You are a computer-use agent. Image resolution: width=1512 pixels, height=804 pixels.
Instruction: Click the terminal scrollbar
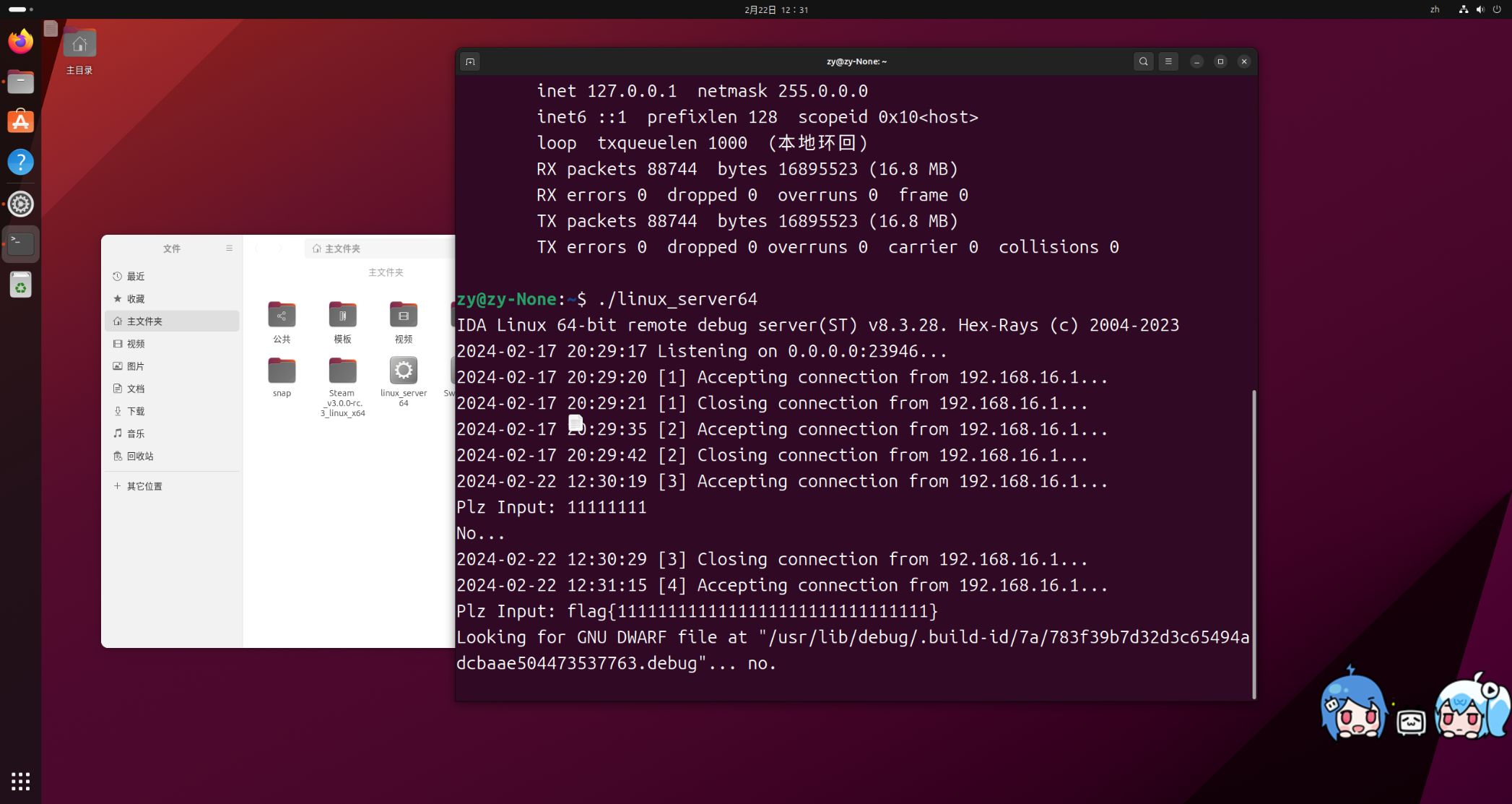click(1254, 544)
